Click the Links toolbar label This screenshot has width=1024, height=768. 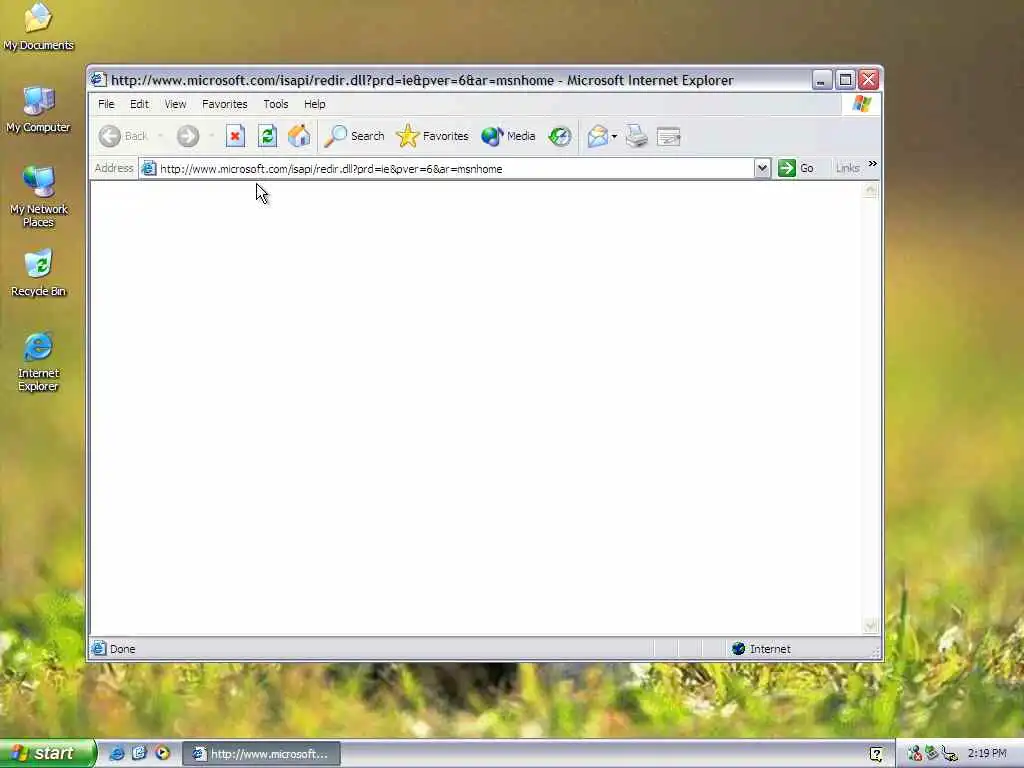click(x=847, y=168)
